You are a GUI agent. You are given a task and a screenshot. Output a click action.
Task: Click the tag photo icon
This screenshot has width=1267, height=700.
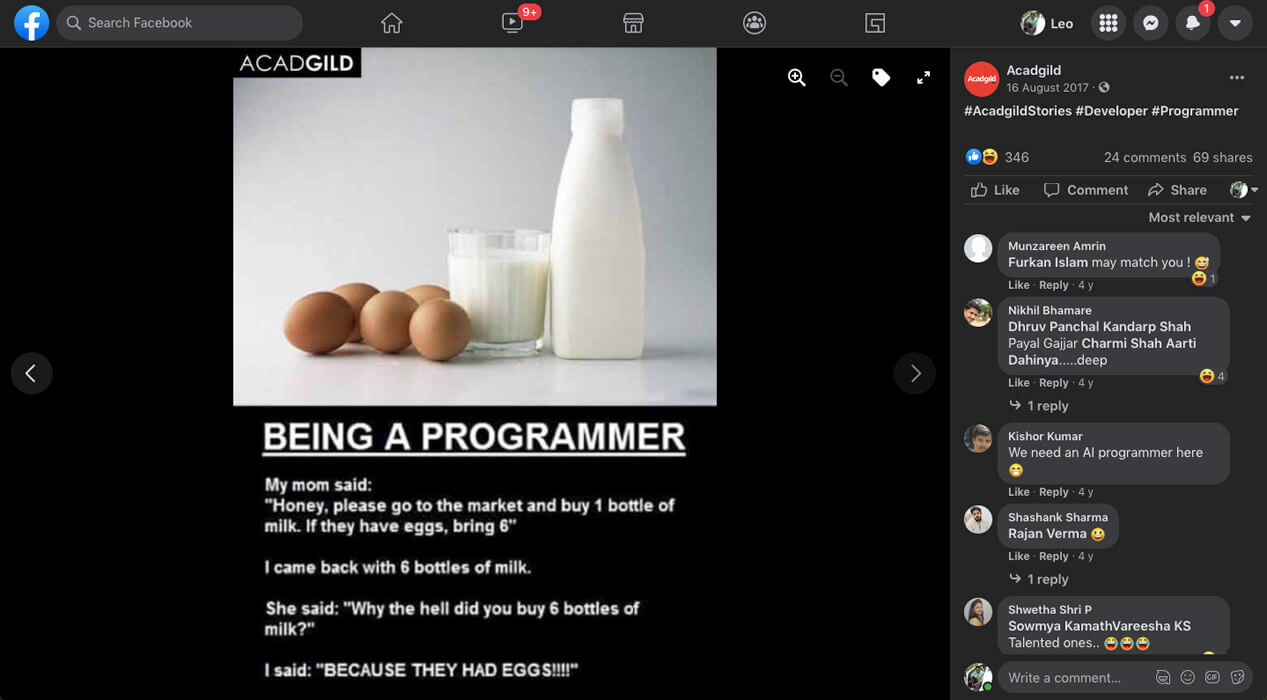point(881,78)
